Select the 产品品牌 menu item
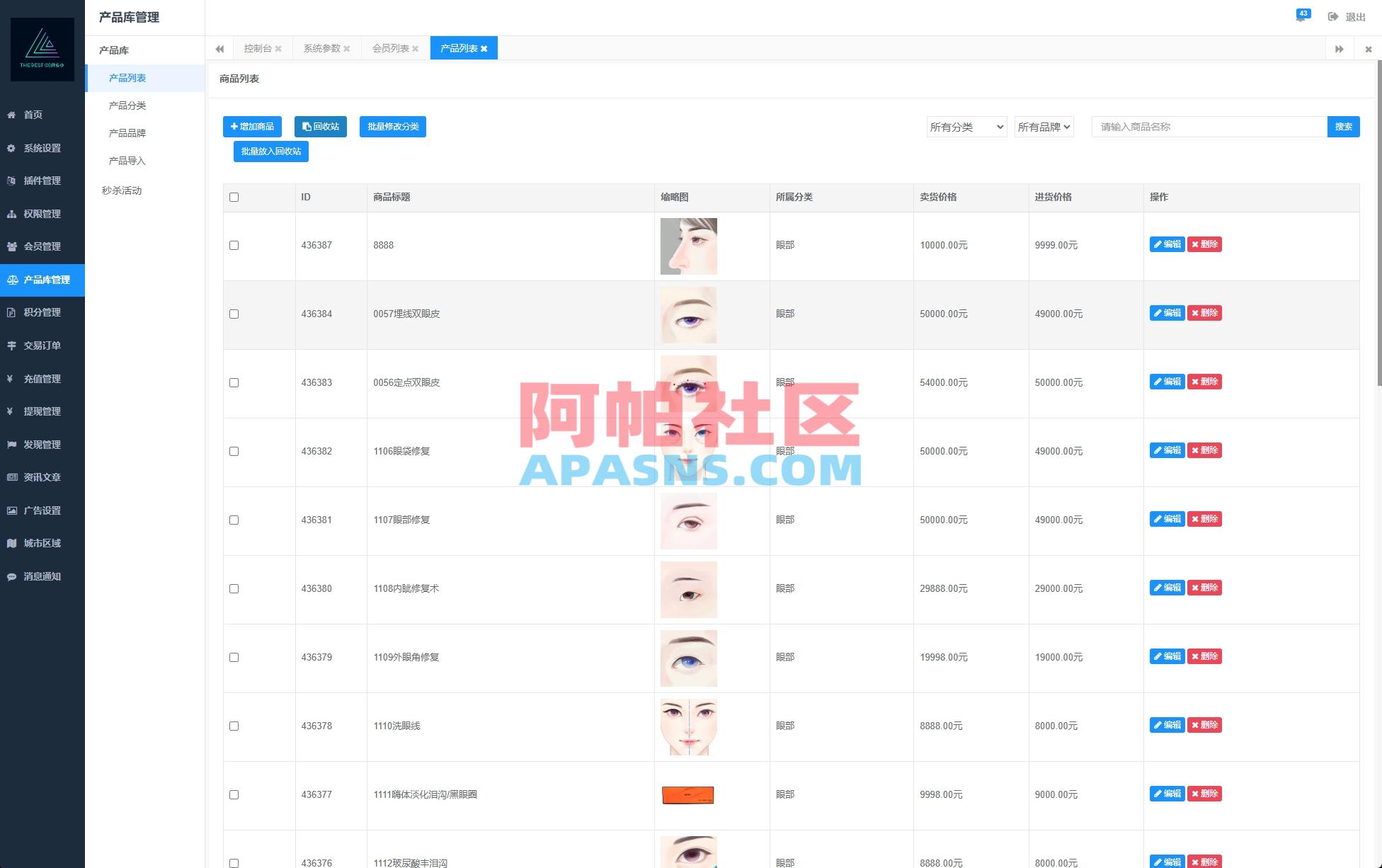This screenshot has width=1382, height=868. tap(127, 132)
